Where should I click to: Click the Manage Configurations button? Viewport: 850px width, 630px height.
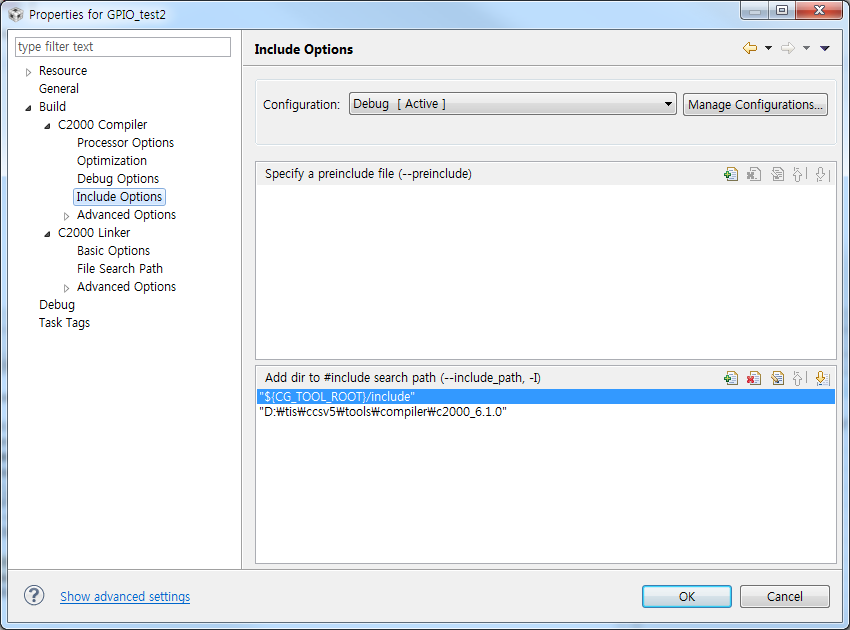coord(755,103)
